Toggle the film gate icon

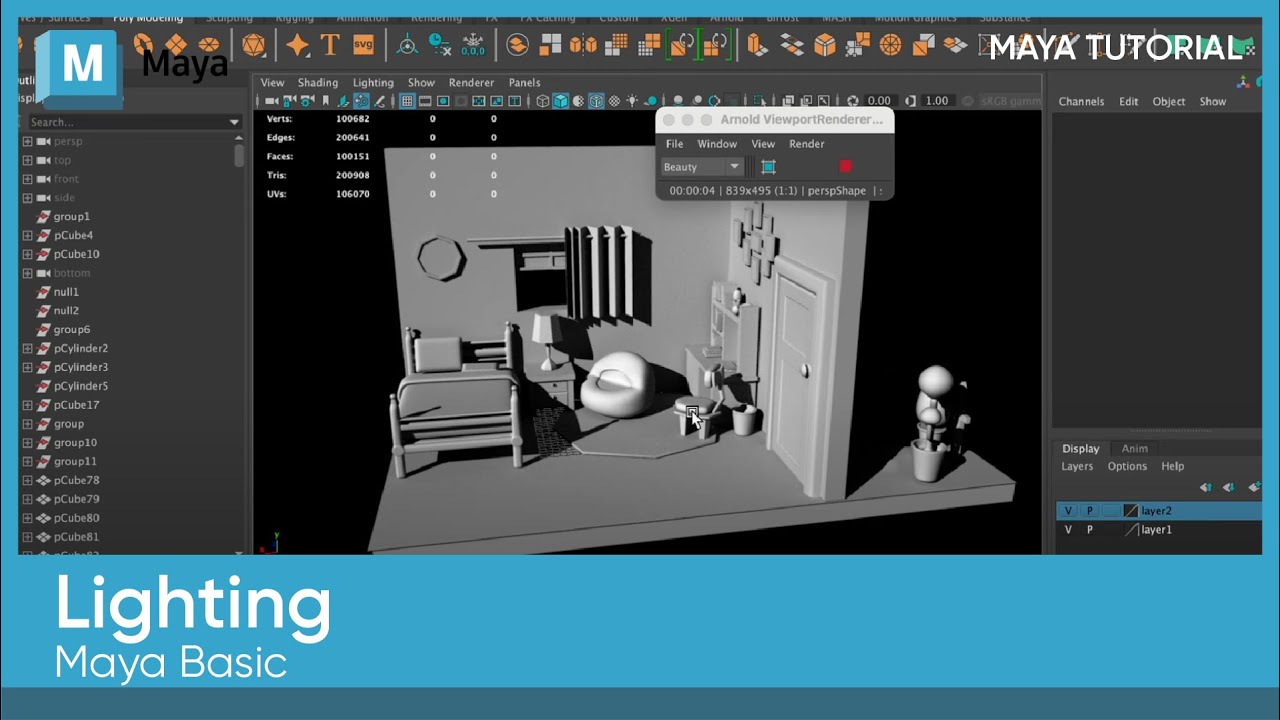click(425, 101)
